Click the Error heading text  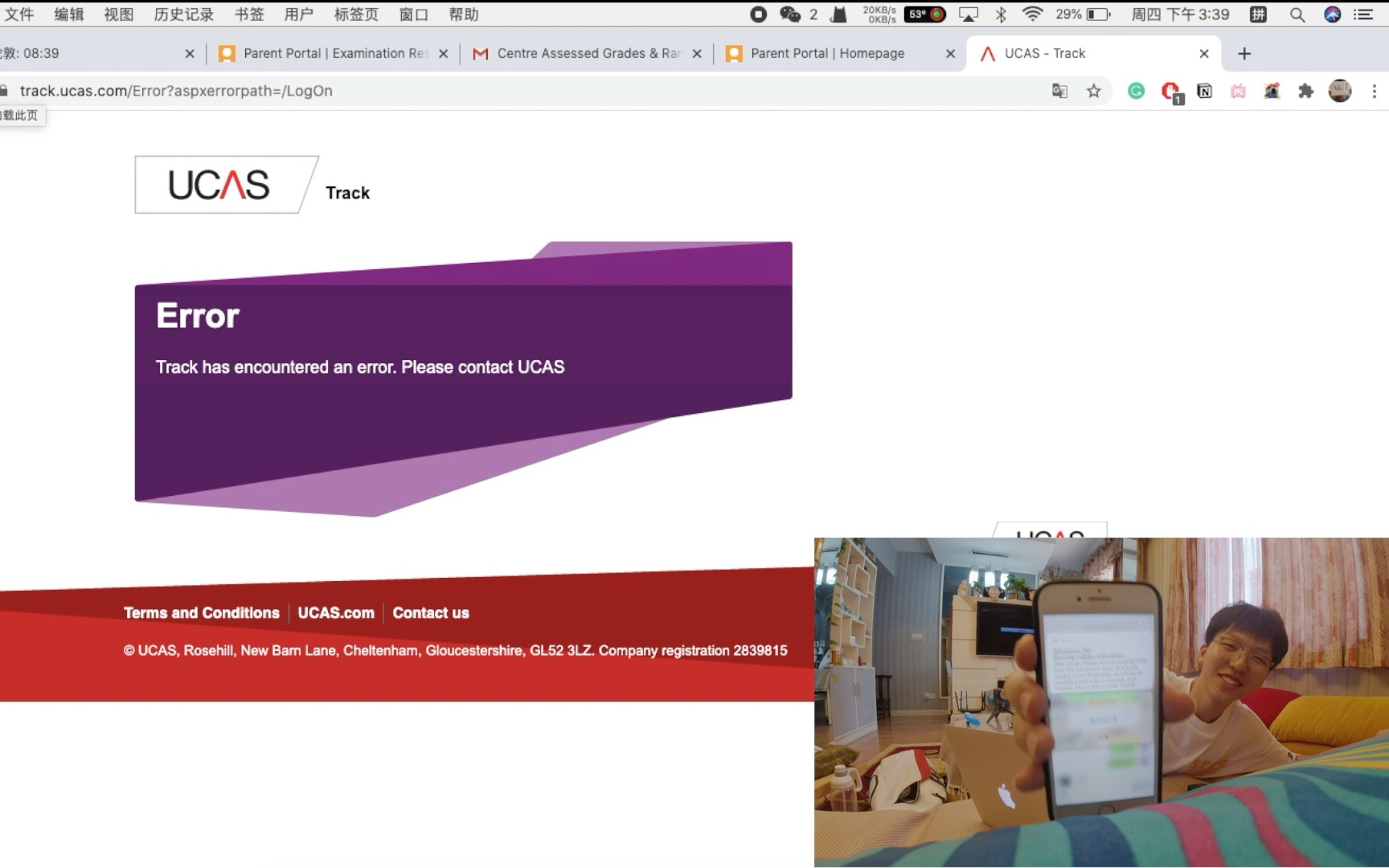(198, 316)
